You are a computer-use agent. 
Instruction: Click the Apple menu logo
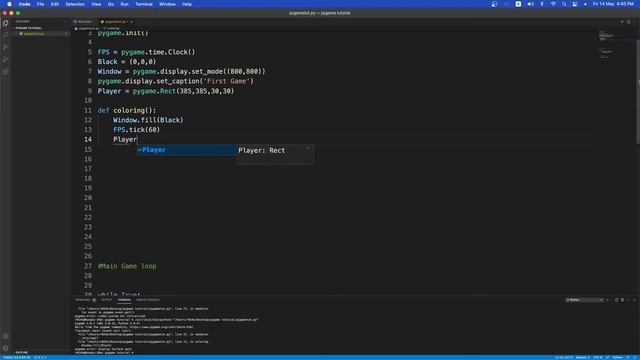[9, 4]
